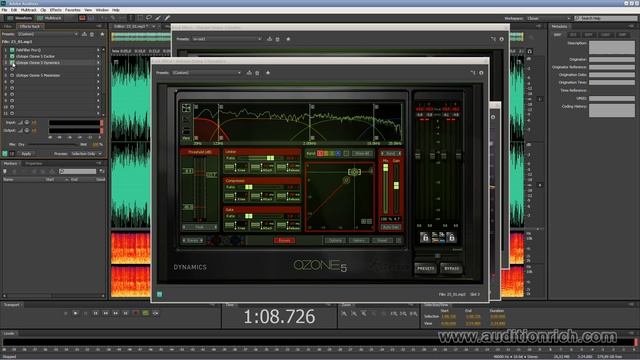Viewport: 640px width, 360px height.
Task: Select the Markers tab
Action: (x=11, y=163)
